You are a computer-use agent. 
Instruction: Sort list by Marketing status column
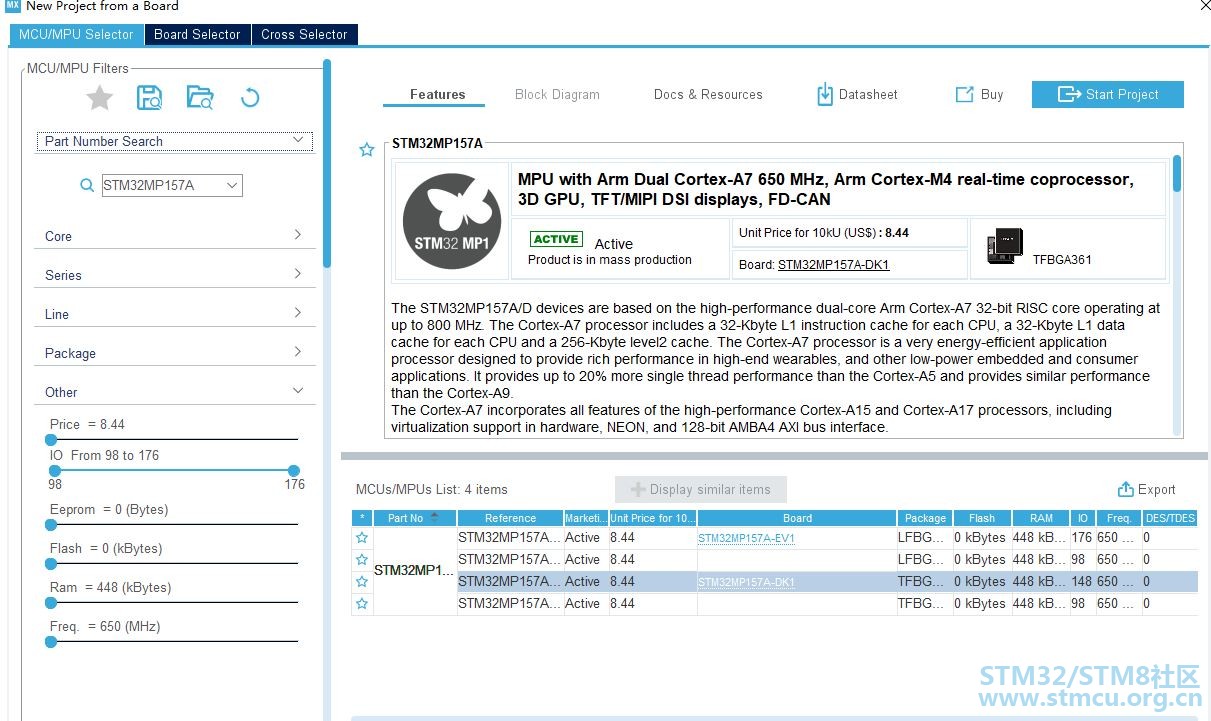coord(585,518)
